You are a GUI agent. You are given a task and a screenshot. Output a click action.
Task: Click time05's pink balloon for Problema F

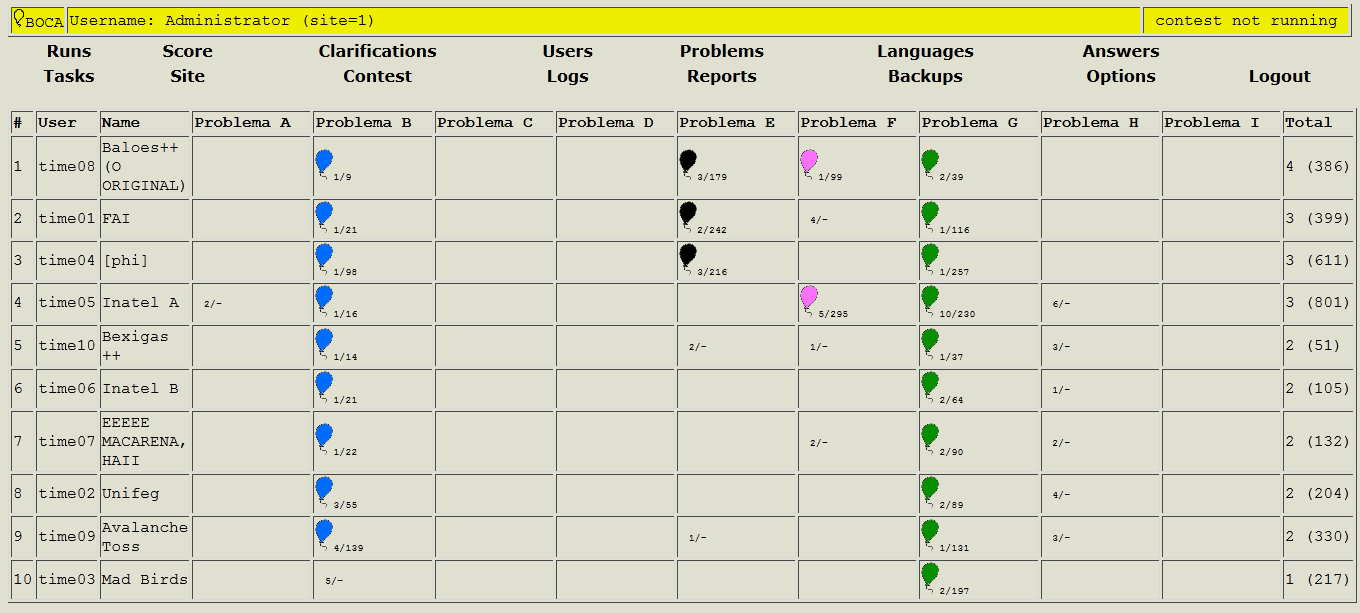(x=809, y=298)
